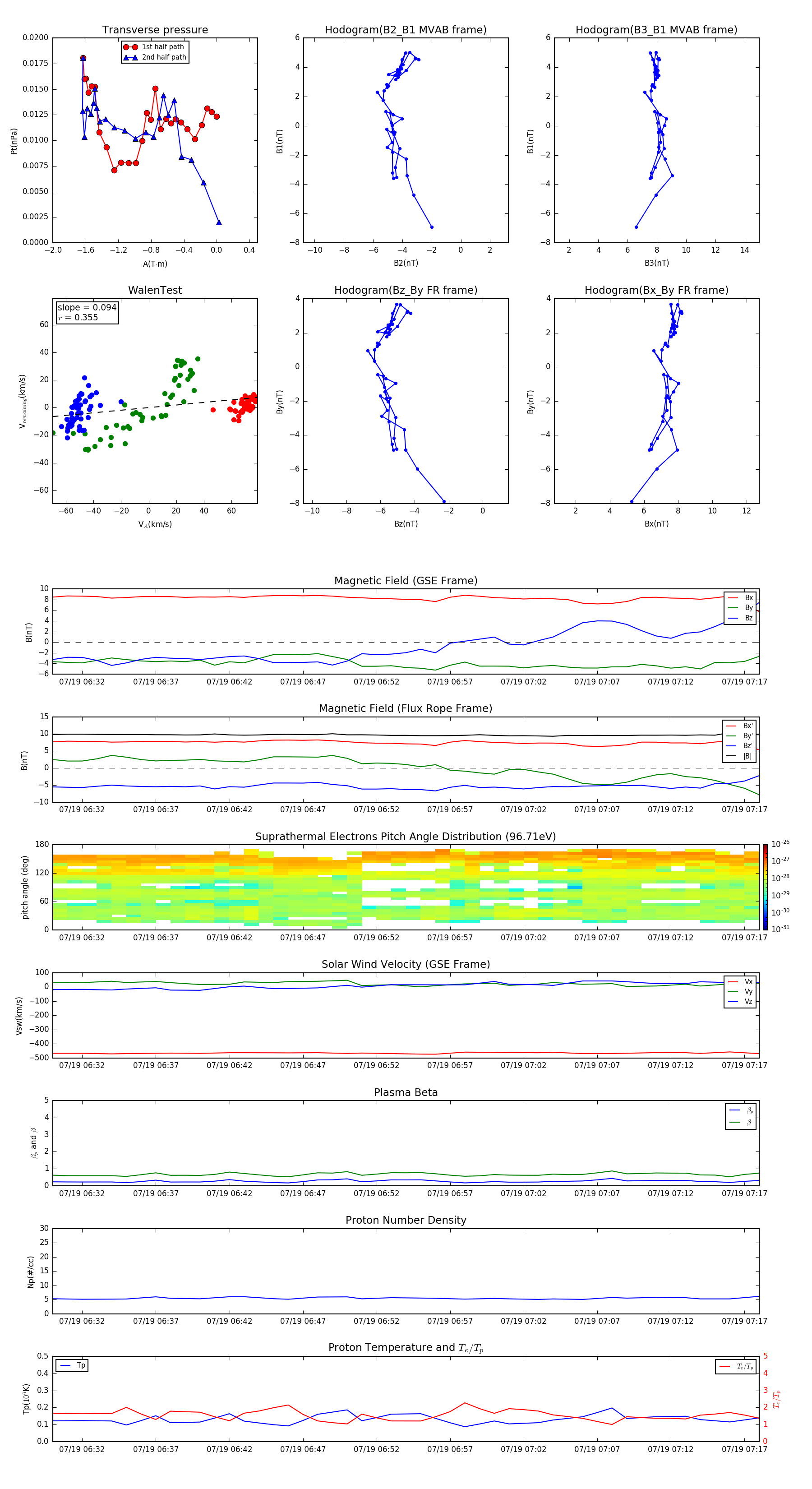Click the 'Hodogram(Bx_By FR frame)' title

[x=656, y=290]
